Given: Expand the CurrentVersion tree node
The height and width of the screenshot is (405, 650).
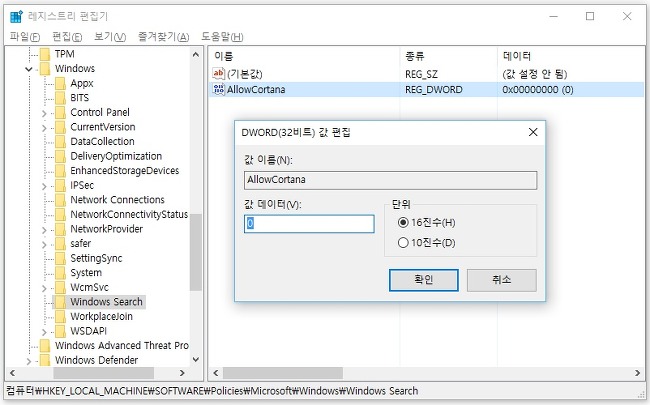Looking at the screenshot, I should pos(44,128).
